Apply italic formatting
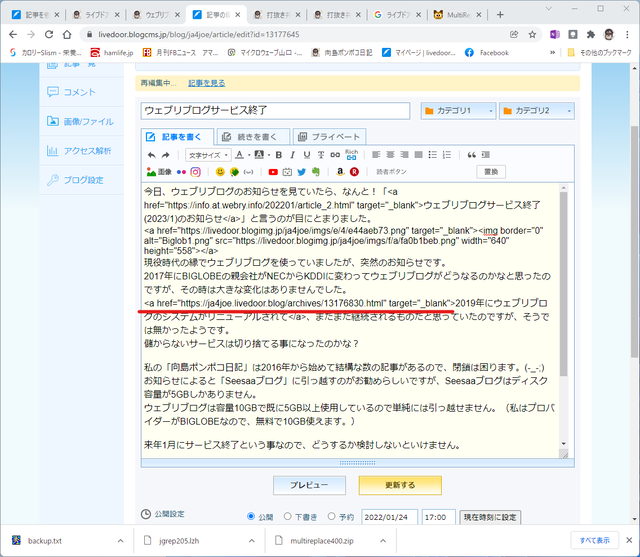Screen dimensions: 640x557 293,155
